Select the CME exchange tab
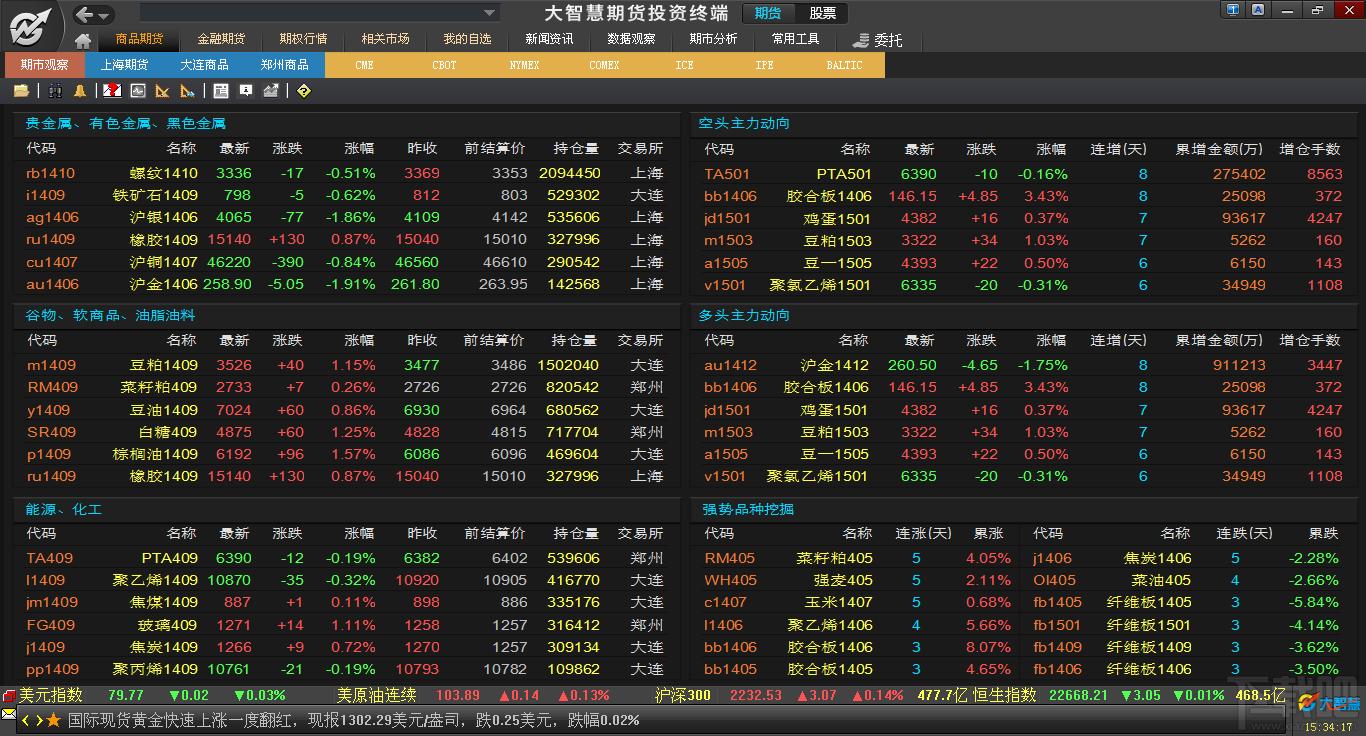 (364, 65)
